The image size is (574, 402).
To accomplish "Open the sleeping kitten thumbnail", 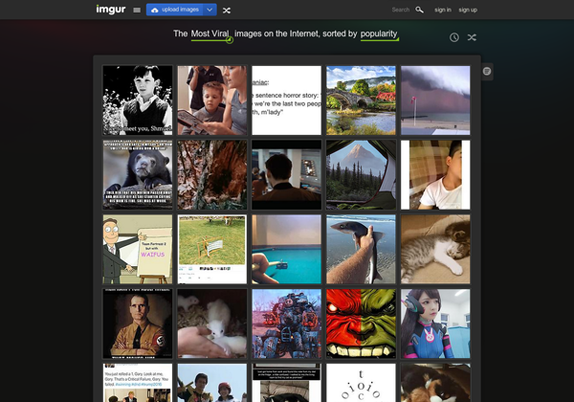I will pyautogui.click(x=435, y=249).
